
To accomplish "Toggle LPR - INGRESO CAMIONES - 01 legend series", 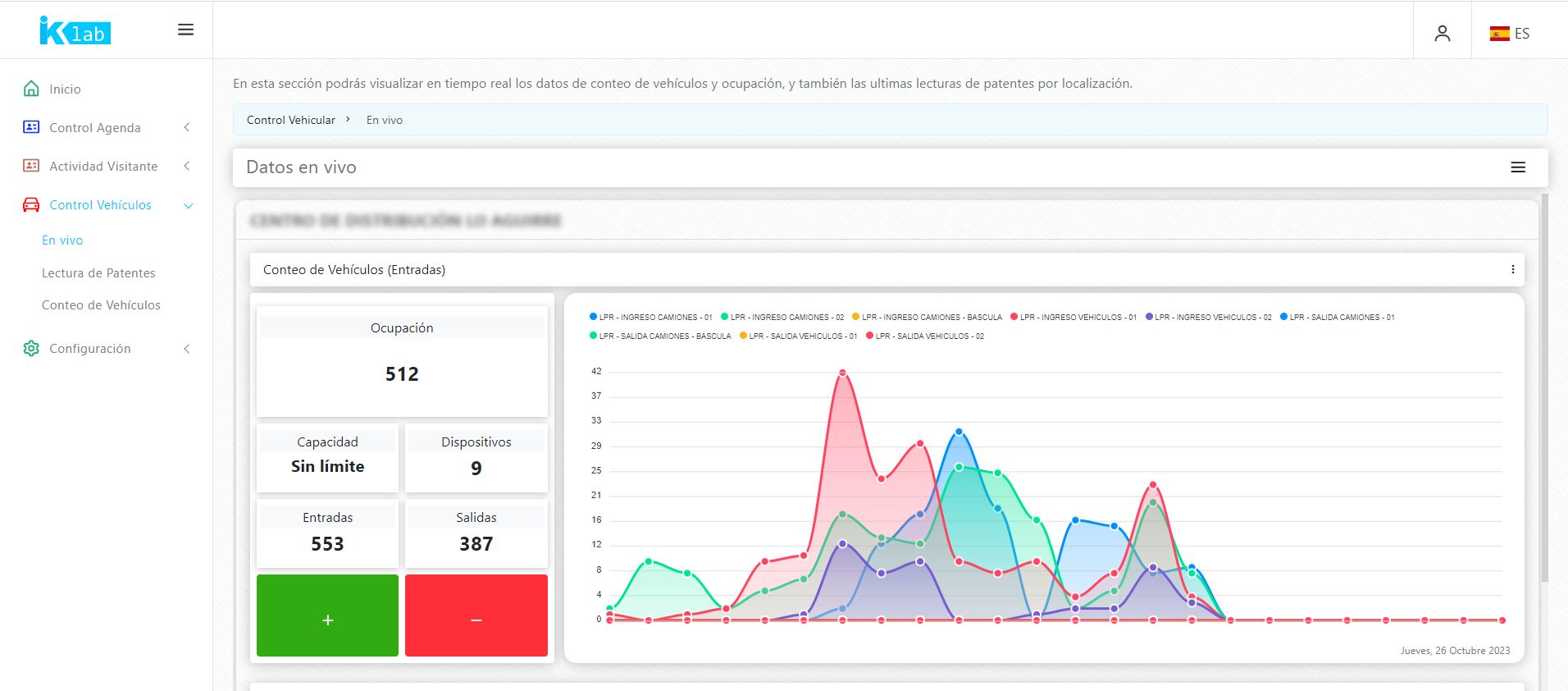I will click(x=650, y=317).
